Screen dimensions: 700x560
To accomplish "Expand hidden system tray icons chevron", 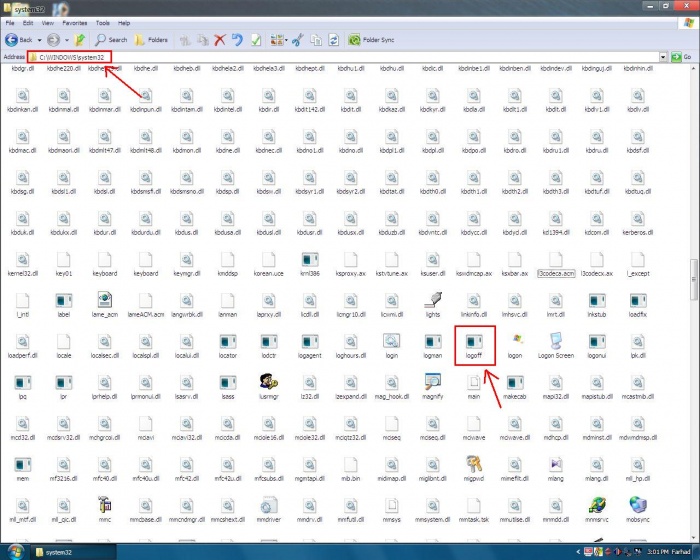I will (579, 552).
